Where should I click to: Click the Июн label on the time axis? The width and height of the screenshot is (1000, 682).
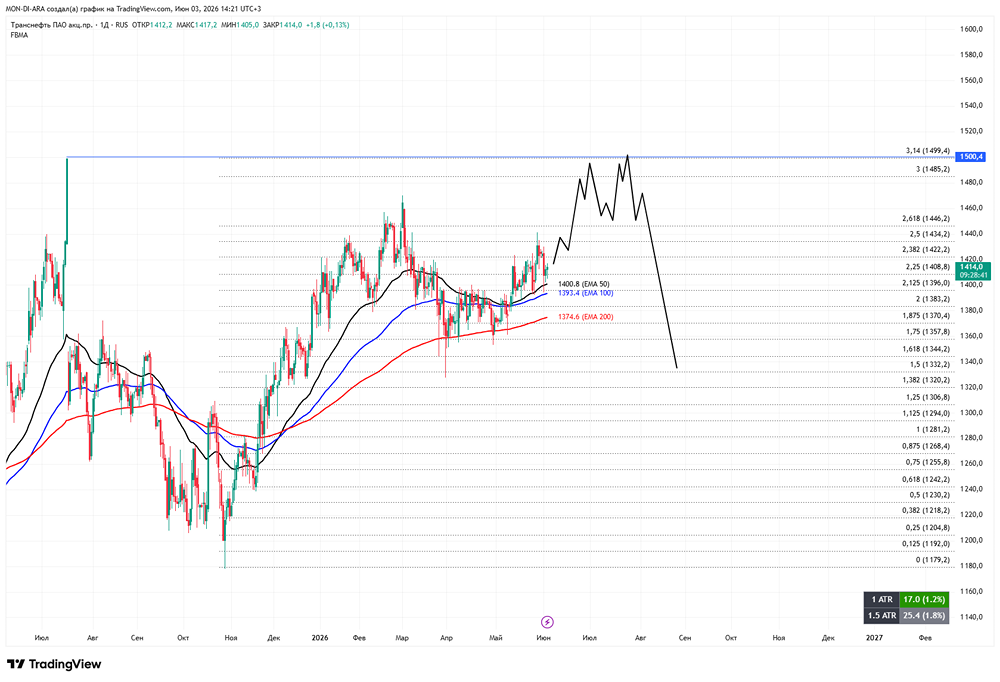click(x=543, y=637)
